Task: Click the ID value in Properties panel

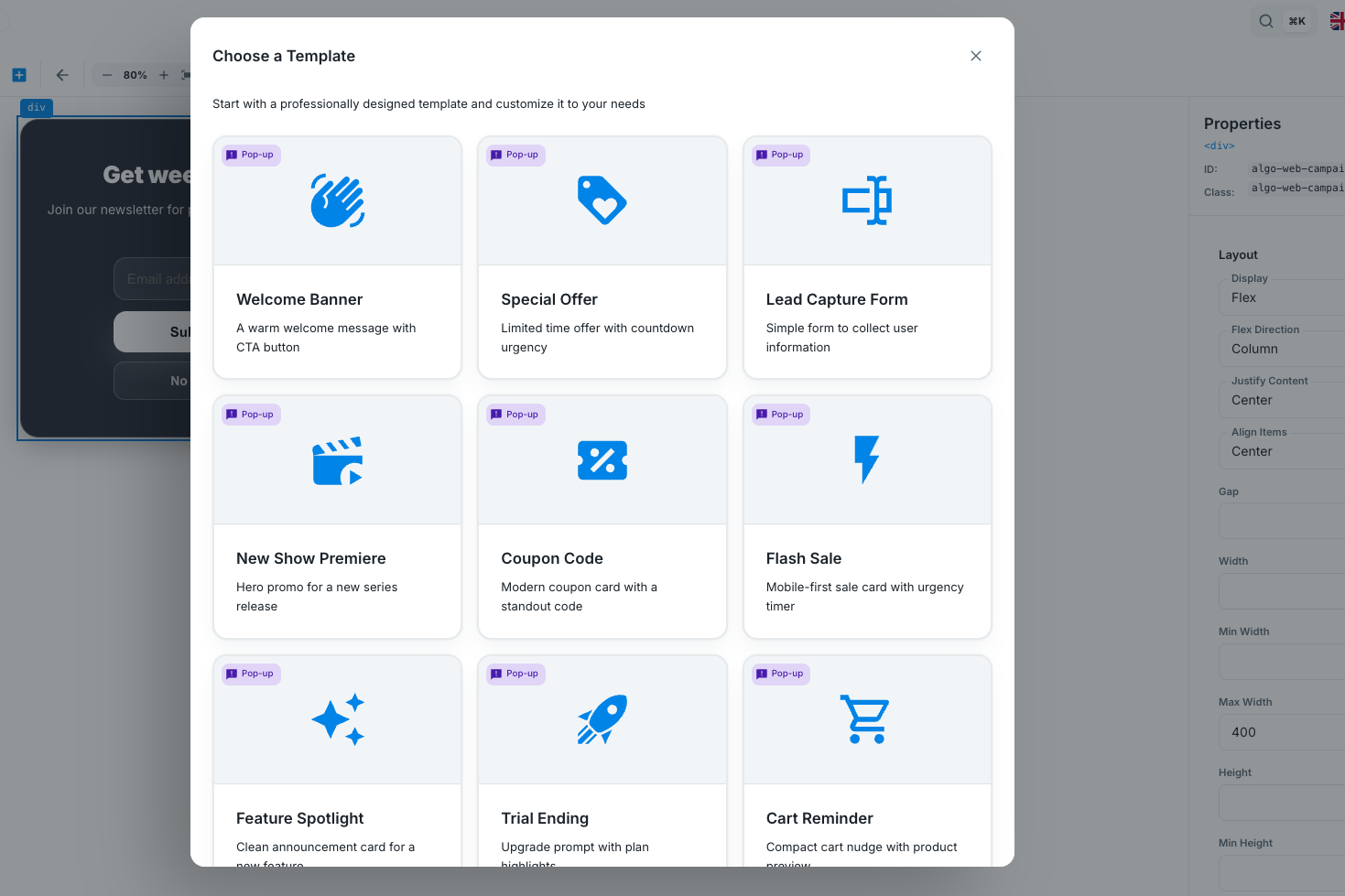Action: click(1297, 168)
